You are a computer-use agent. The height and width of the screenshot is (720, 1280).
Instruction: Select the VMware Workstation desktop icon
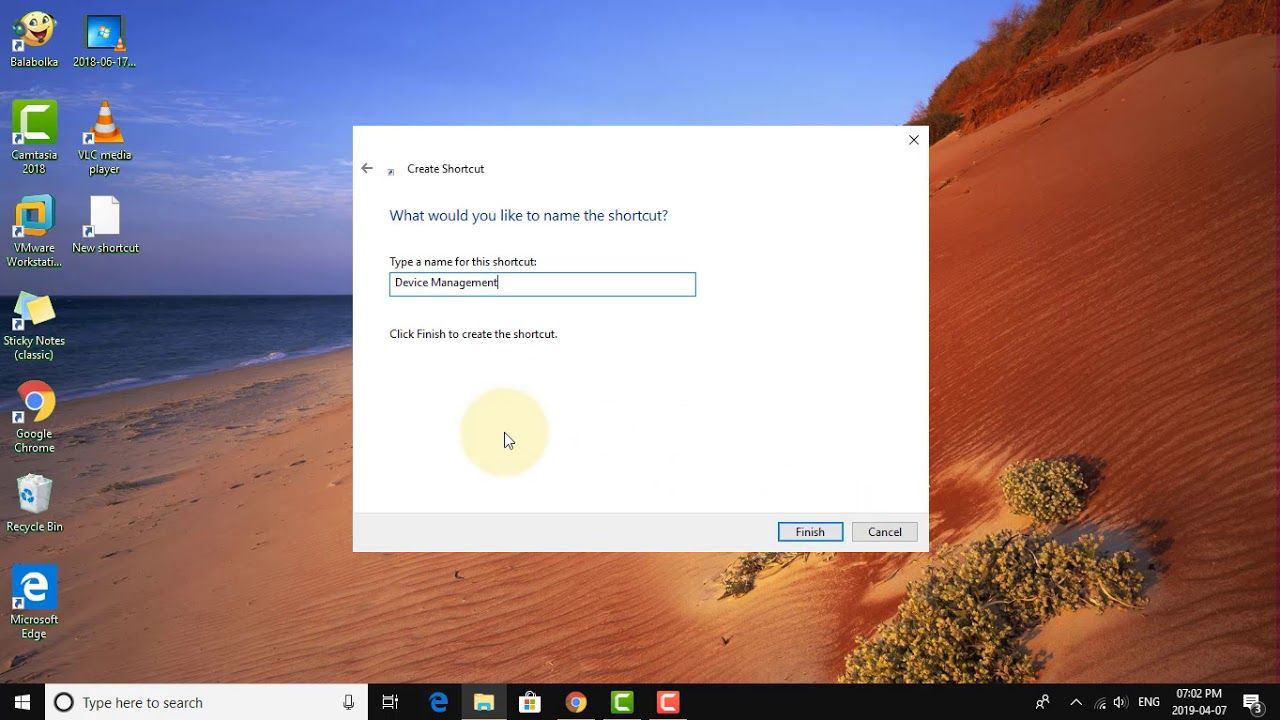pos(34,232)
